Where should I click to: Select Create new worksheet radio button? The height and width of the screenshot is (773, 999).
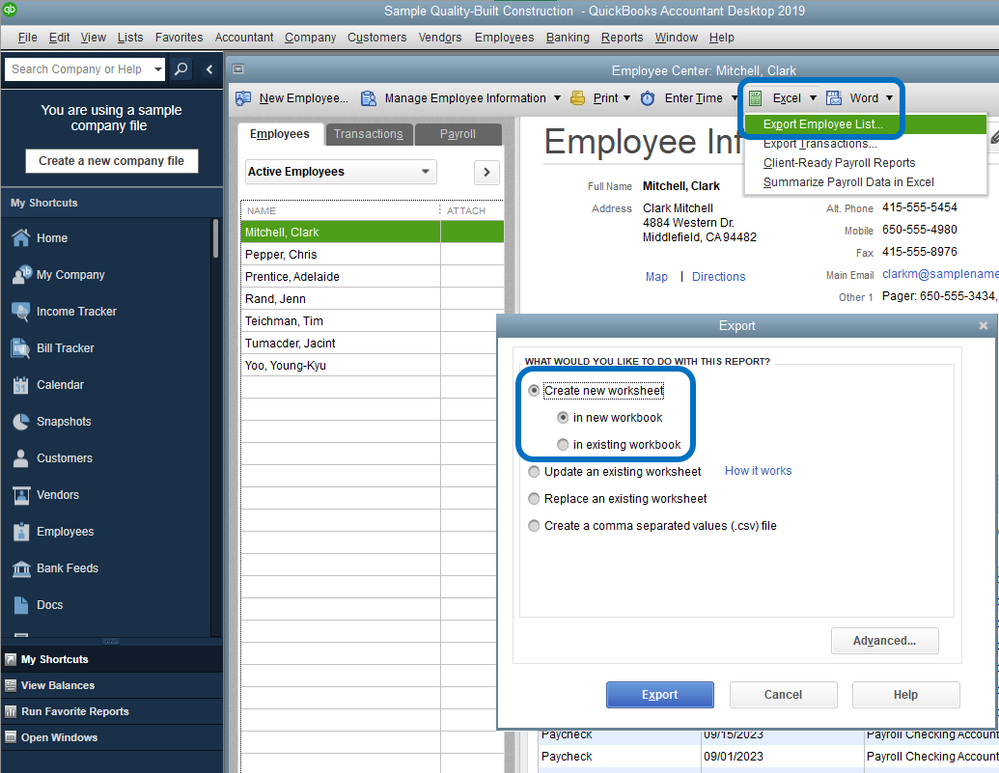tap(534, 391)
